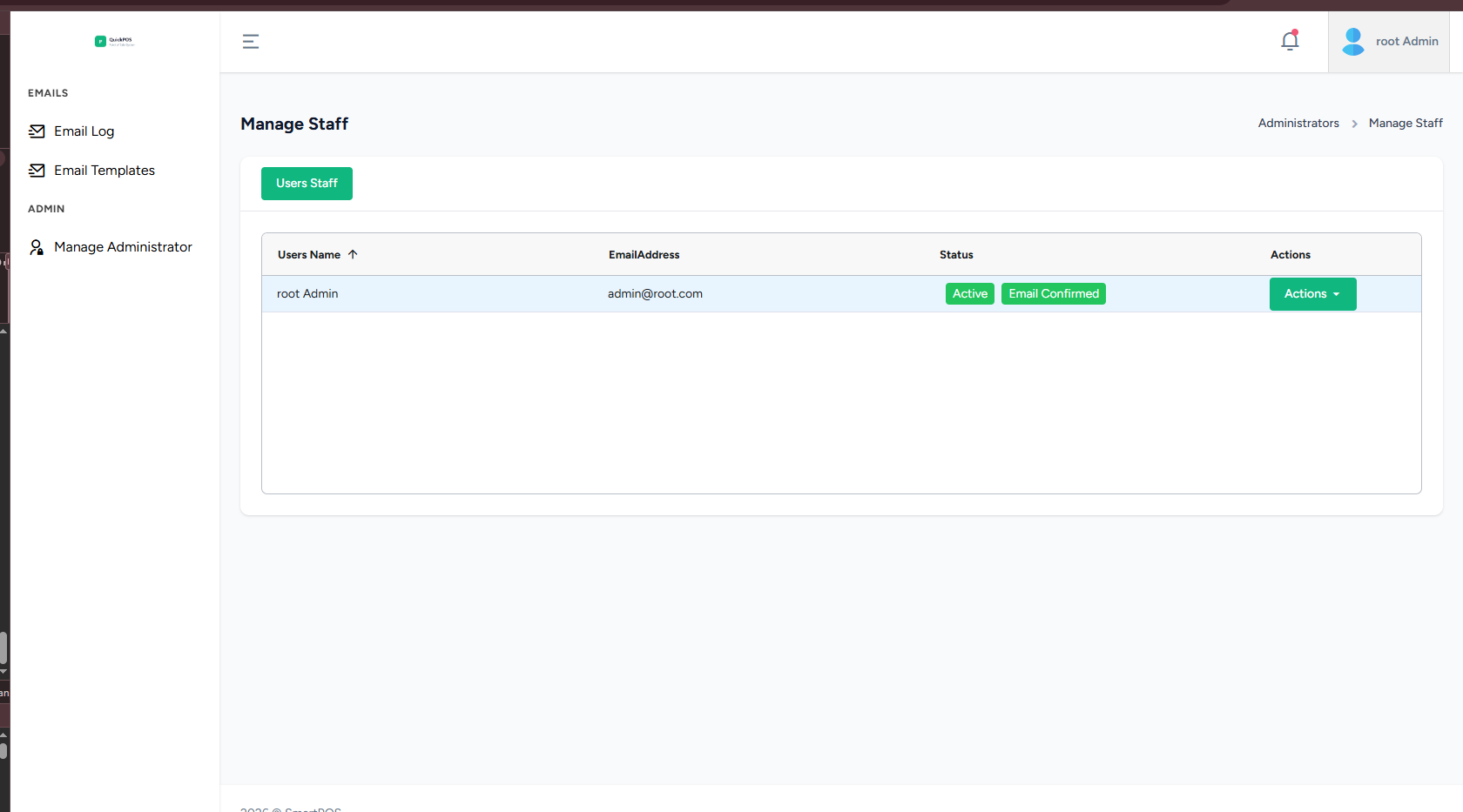The image size is (1463, 812).
Task: Collapse the sidebar with the hamburger icon
Action: (251, 42)
